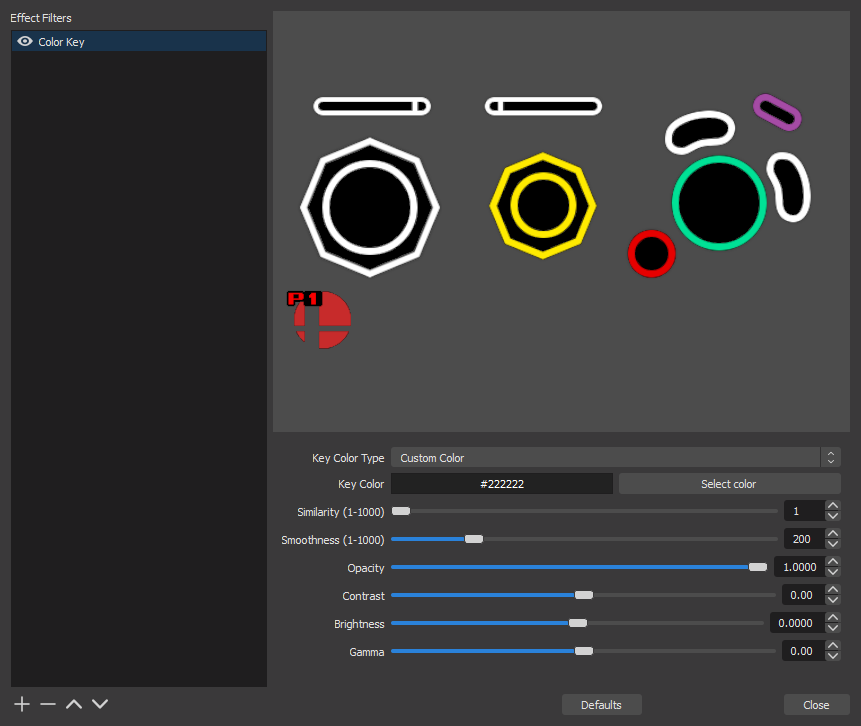Image resolution: width=861 pixels, height=726 pixels.
Task: Decrease Smoothness with the down stepper arrow
Action: point(832,544)
